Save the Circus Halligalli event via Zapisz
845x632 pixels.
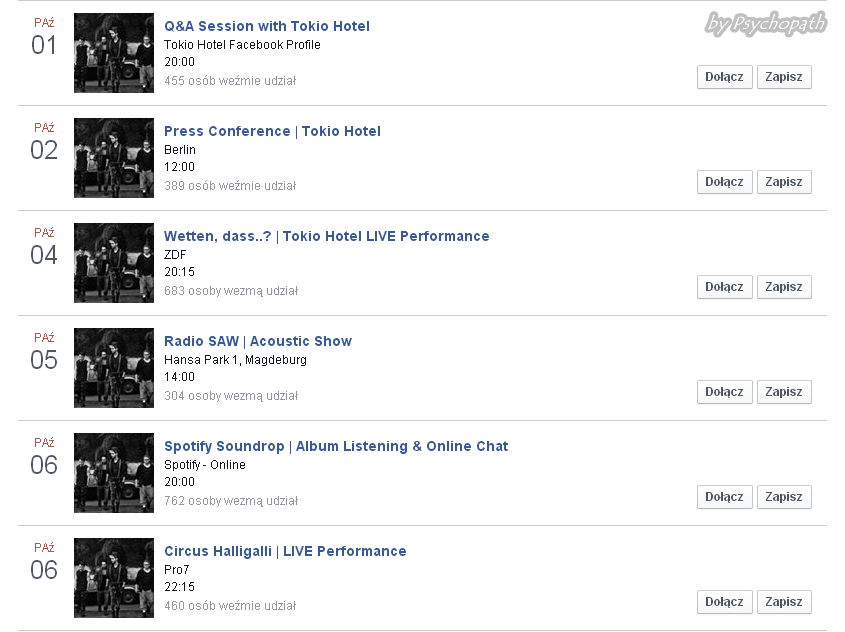click(784, 602)
